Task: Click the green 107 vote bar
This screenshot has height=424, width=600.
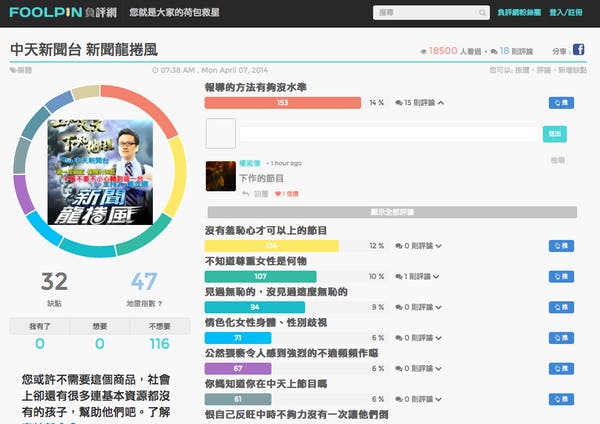Action: click(x=261, y=276)
